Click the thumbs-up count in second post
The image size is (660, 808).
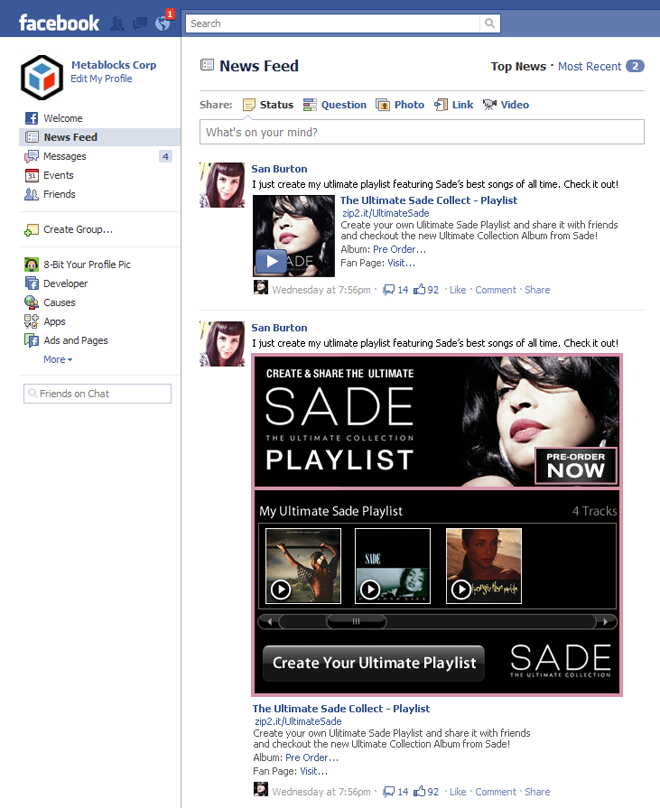coord(426,792)
